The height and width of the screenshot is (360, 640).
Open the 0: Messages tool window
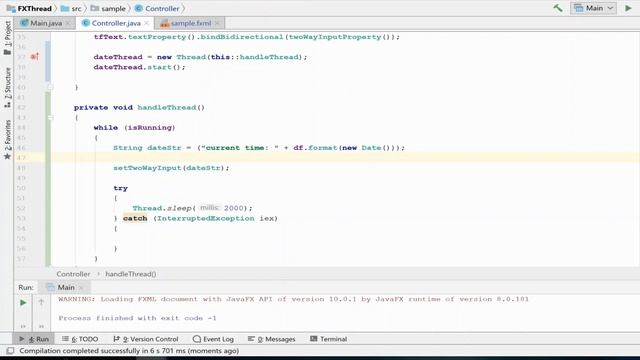(271, 339)
